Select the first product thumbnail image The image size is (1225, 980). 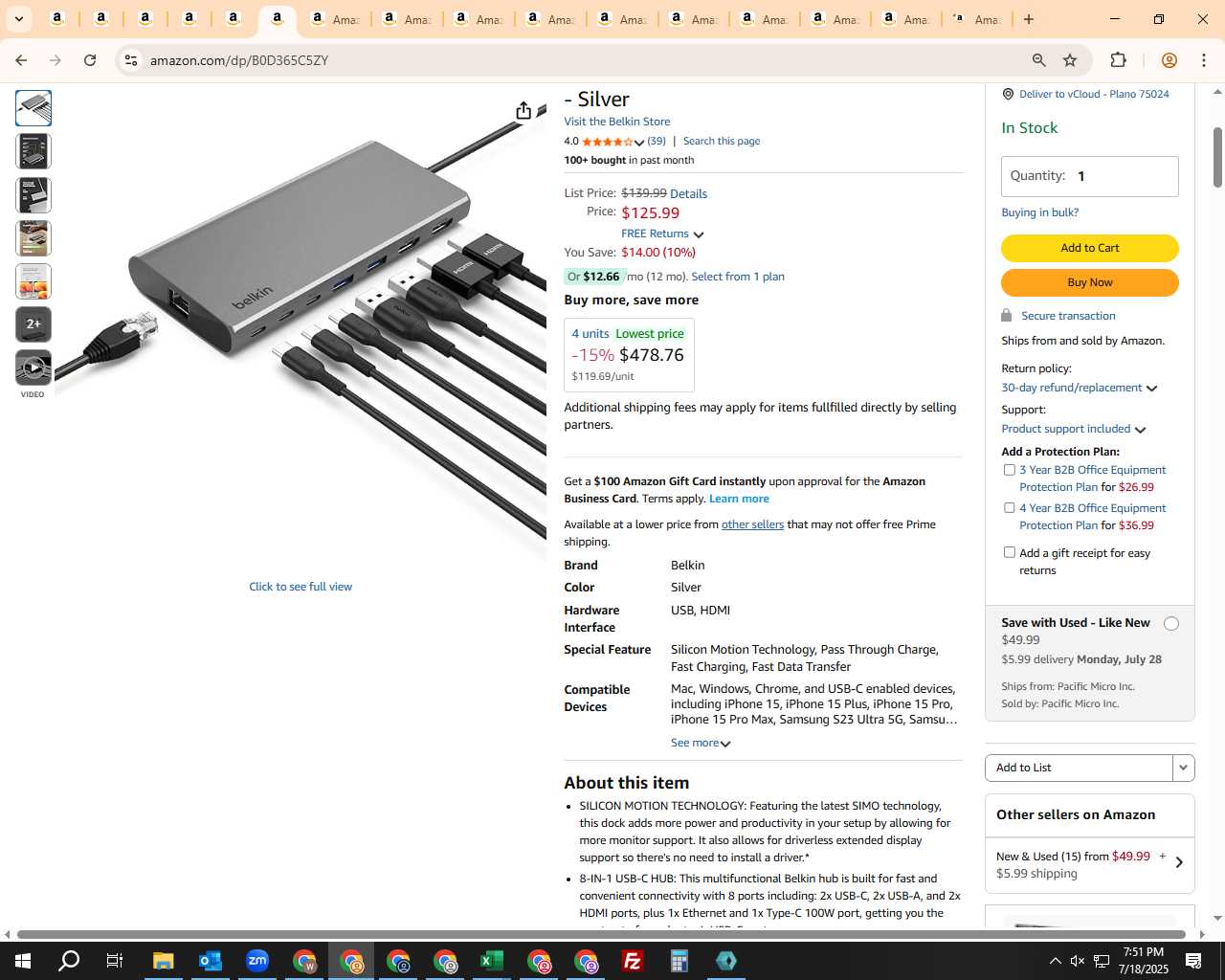point(33,108)
